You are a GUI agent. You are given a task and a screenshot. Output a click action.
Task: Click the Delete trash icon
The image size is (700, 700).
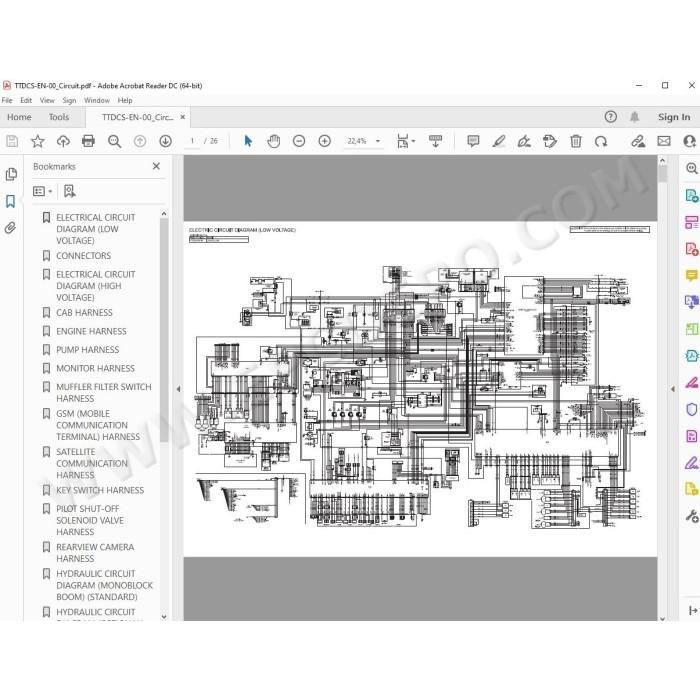pos(575,141)
